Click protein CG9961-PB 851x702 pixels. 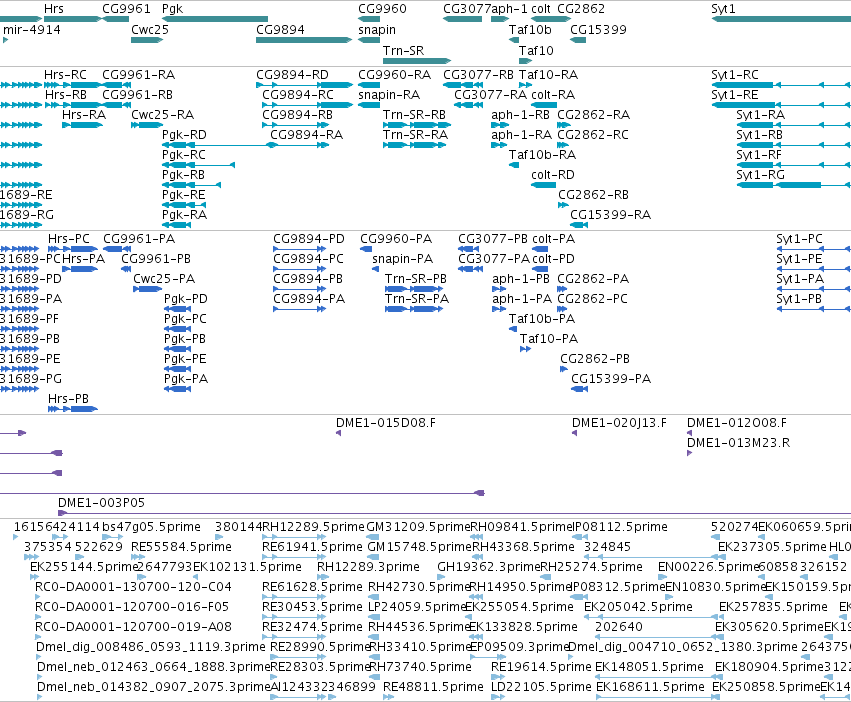click(126, 269)
